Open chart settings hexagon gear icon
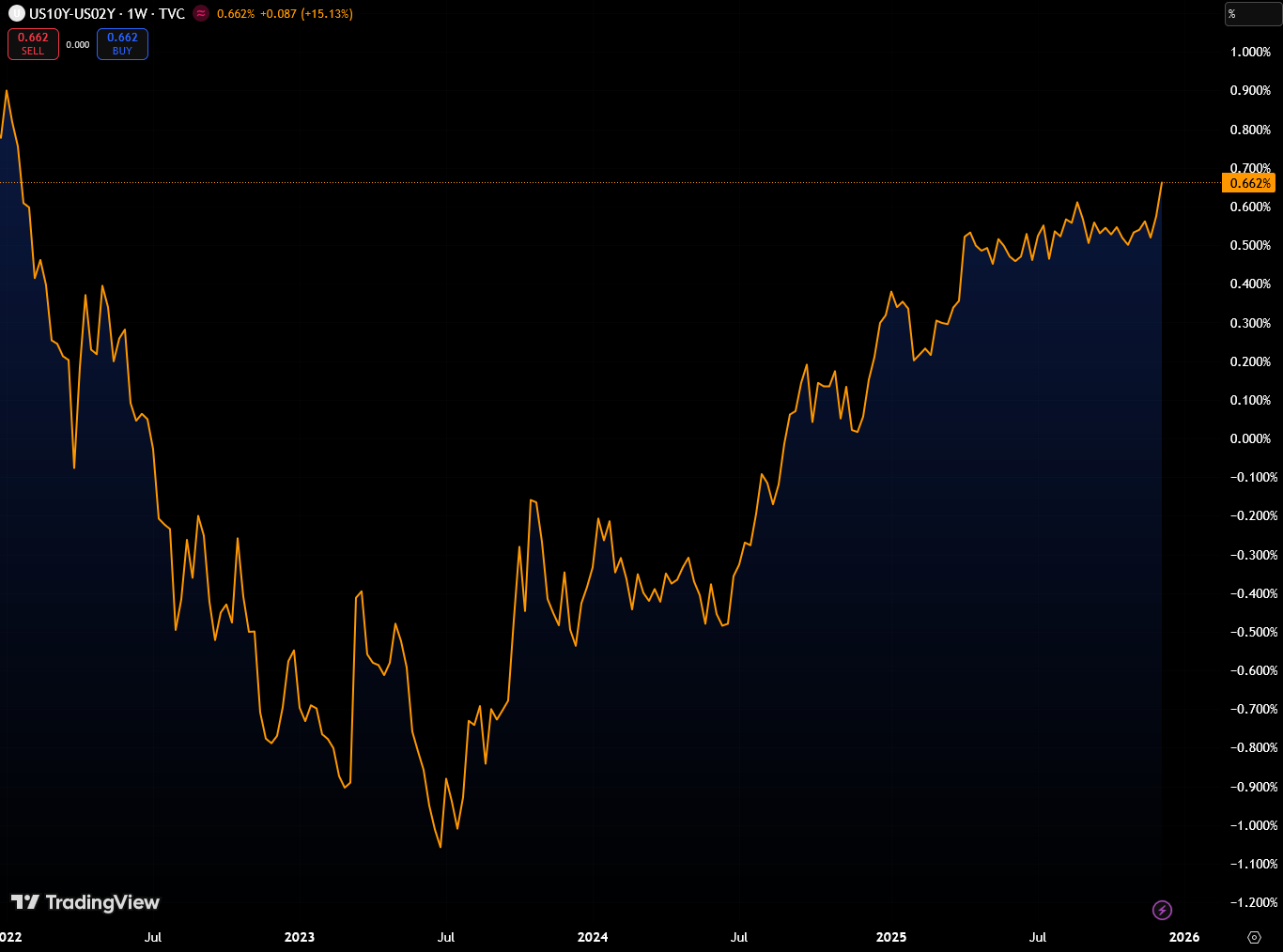1283x952 pixels. coord(1254,937)
